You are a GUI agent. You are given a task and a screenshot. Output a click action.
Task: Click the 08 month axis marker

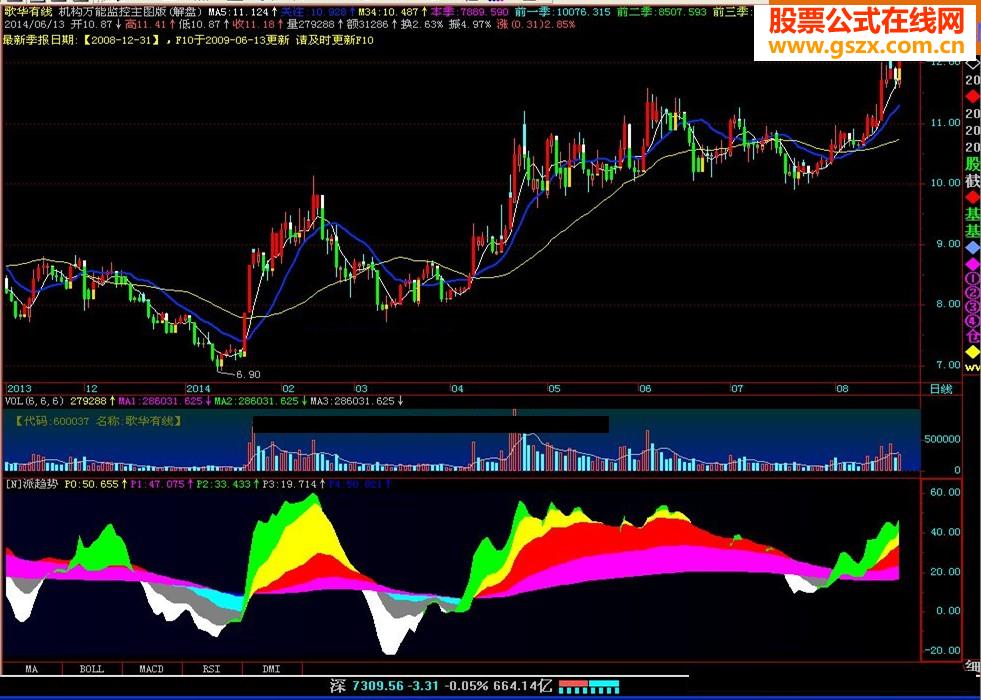[x=842, y=388]
